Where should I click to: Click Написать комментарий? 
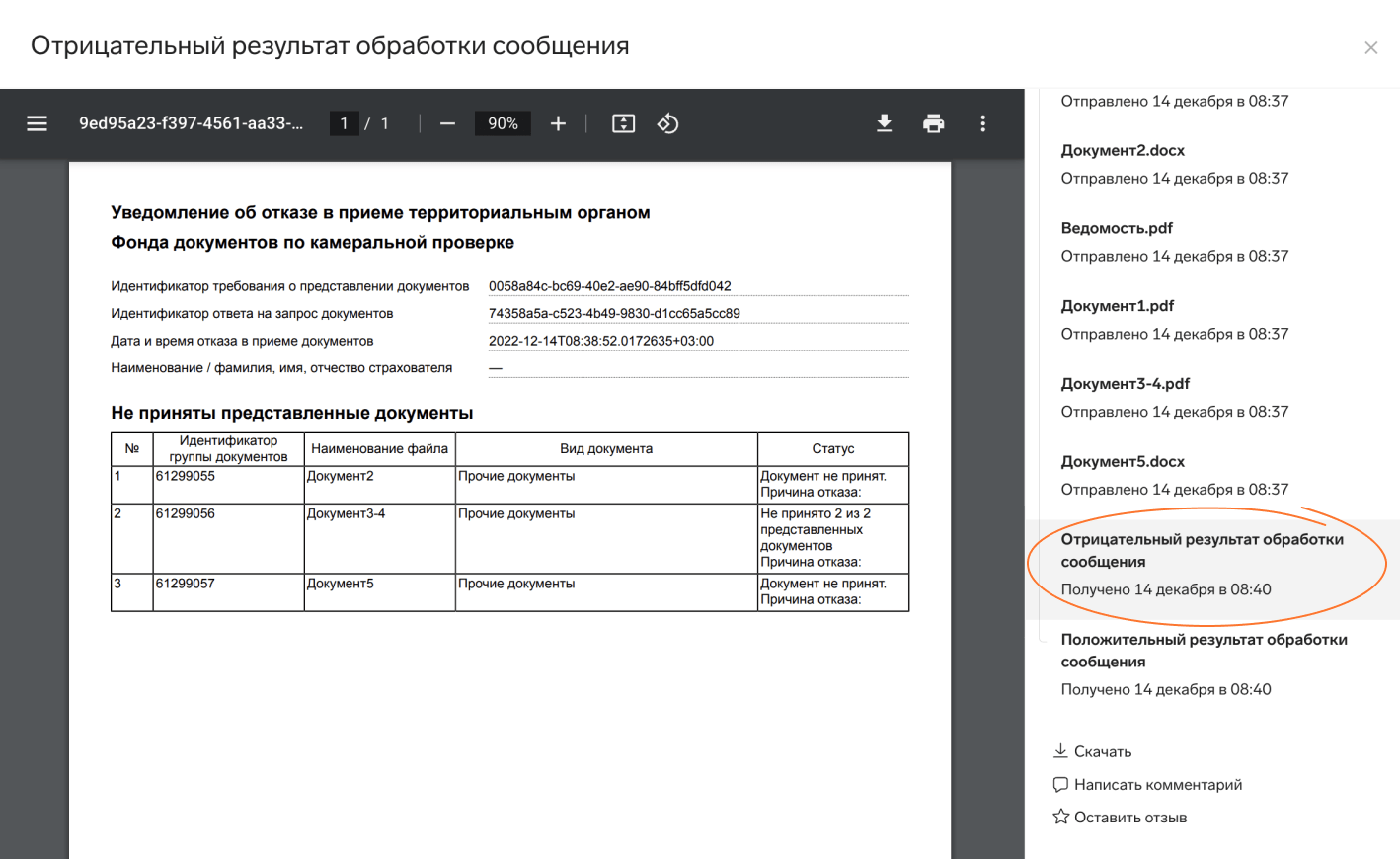point(1158,784)
